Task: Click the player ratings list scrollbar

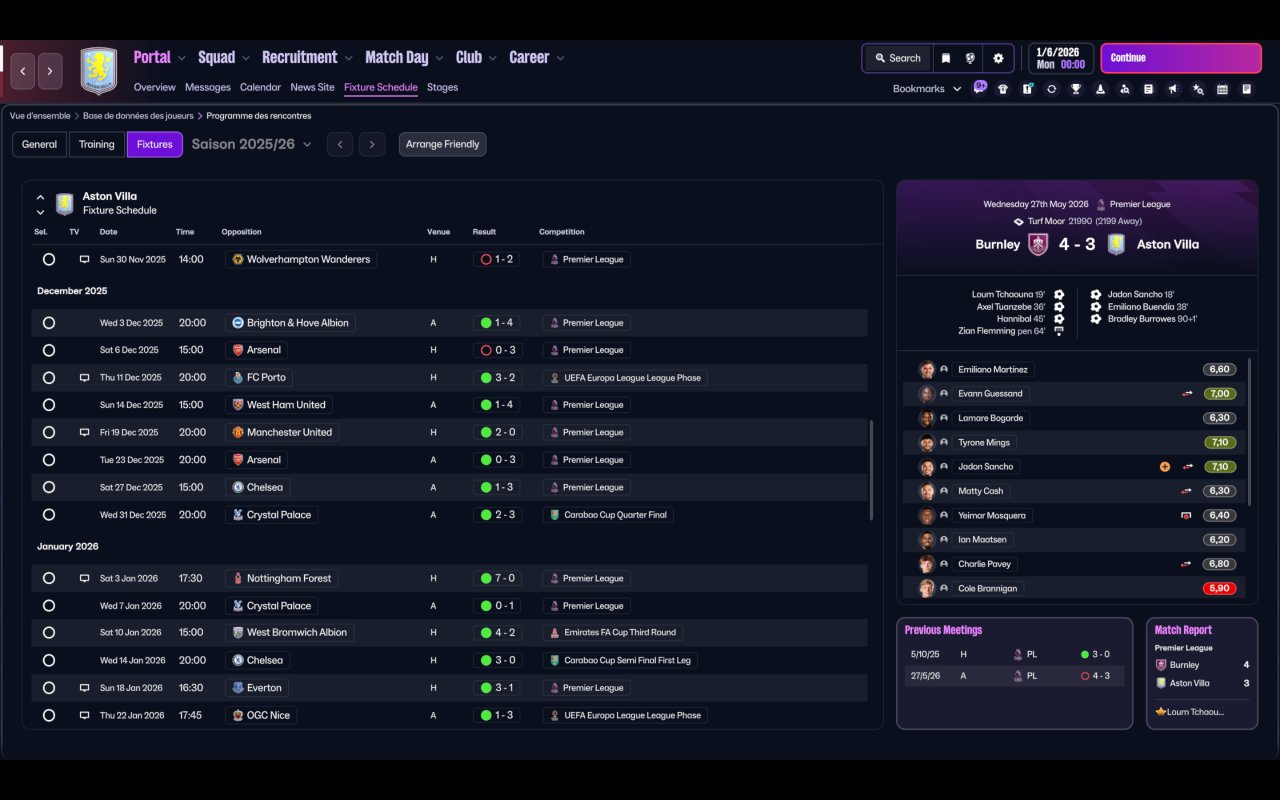Action: coord(1250,430)
